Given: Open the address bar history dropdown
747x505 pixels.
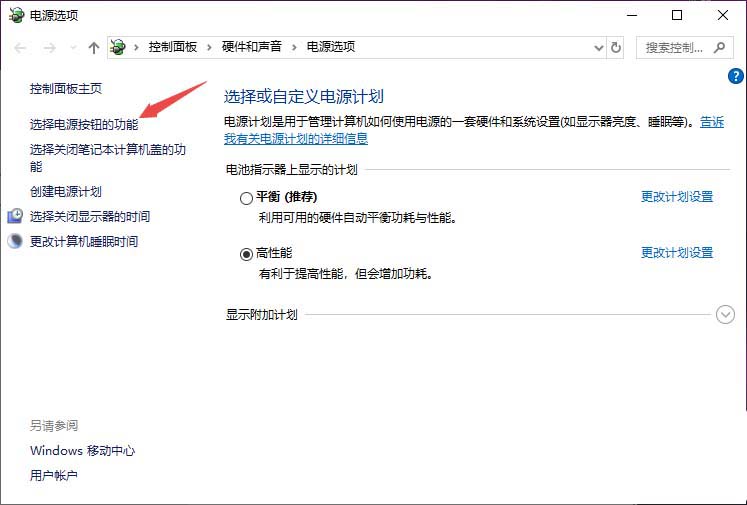Looking at the screenshot, I should (599, 48).
